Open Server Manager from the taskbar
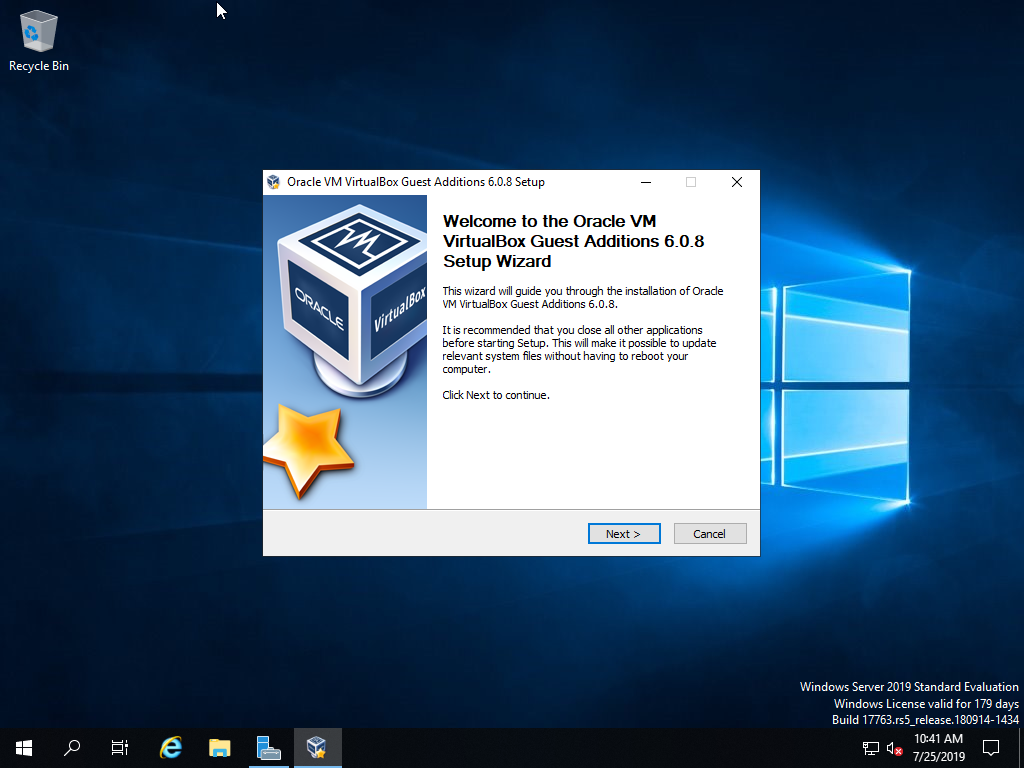 tap(268, 748)
